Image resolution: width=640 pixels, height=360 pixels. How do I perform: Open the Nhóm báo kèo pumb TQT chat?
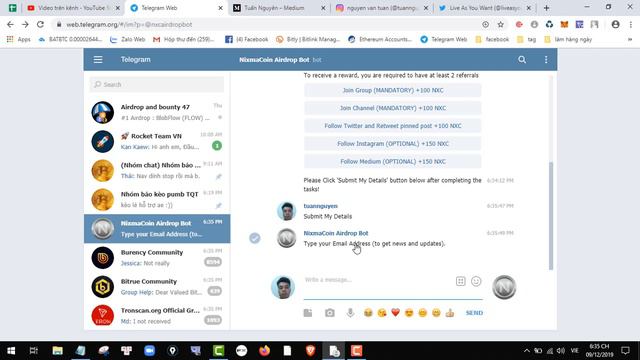(157, 200)
